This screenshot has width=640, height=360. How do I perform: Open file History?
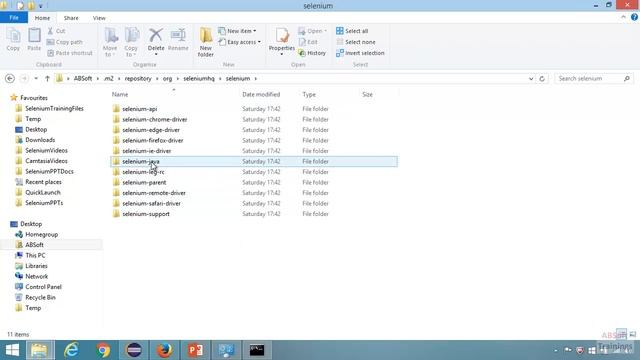point(312,53)
